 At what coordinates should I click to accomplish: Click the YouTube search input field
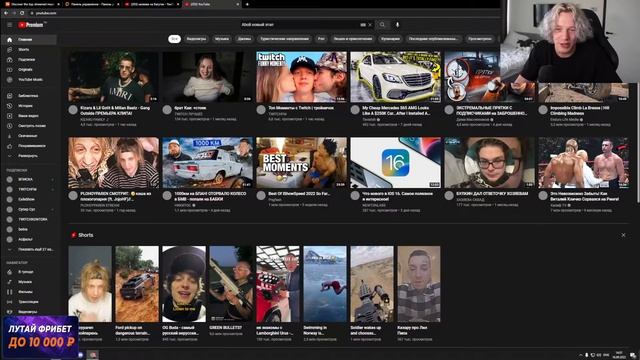click(300, 25)
